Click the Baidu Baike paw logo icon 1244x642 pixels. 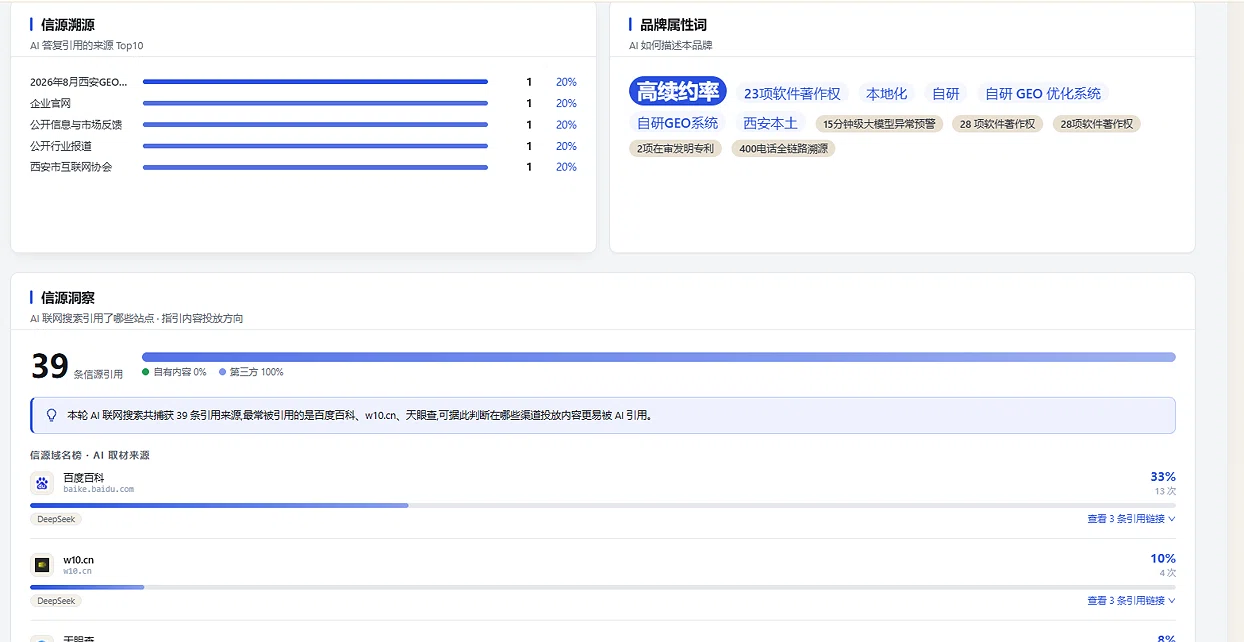(42, 483)
